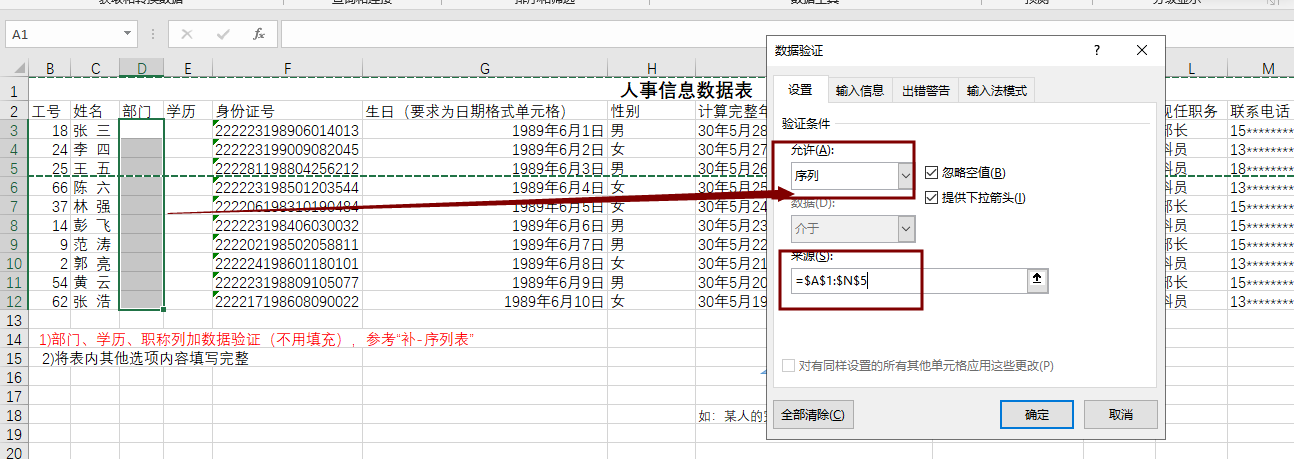
Task: Click the 取消 button
Action: [x=1120, y=414]
